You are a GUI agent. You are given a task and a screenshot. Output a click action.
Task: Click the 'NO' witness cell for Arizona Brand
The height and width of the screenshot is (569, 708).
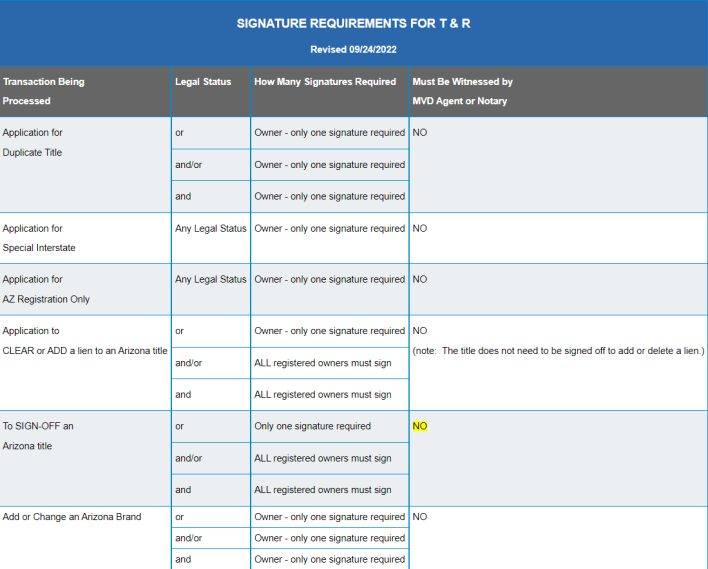pyautogui.click(x=559, y=538)
